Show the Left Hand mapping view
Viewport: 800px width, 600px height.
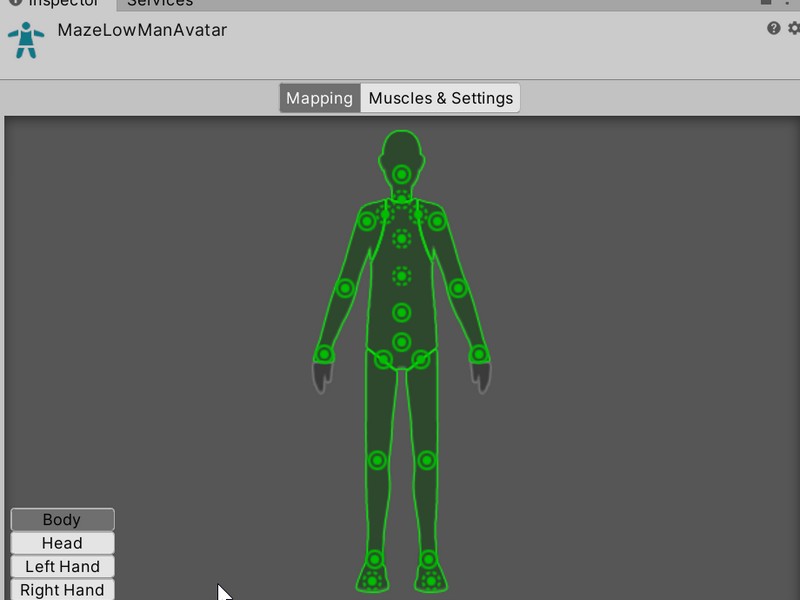(x=62, y=566)
